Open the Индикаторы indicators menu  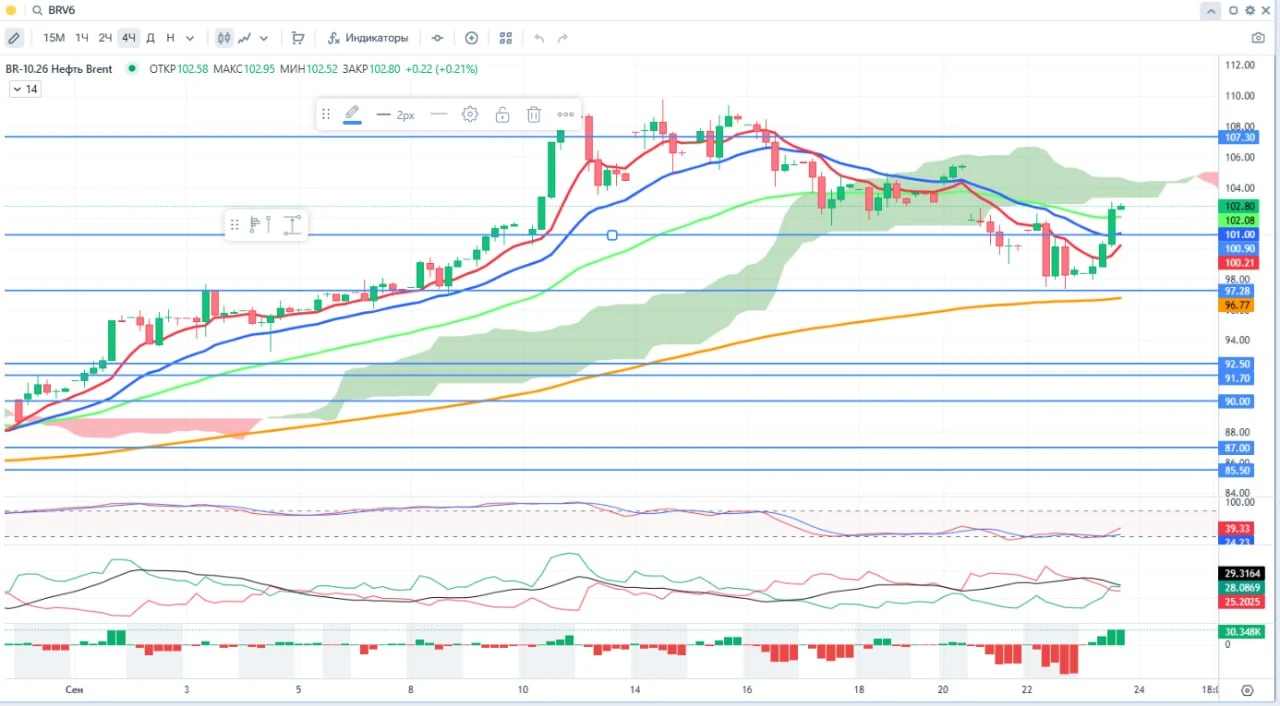368,38
